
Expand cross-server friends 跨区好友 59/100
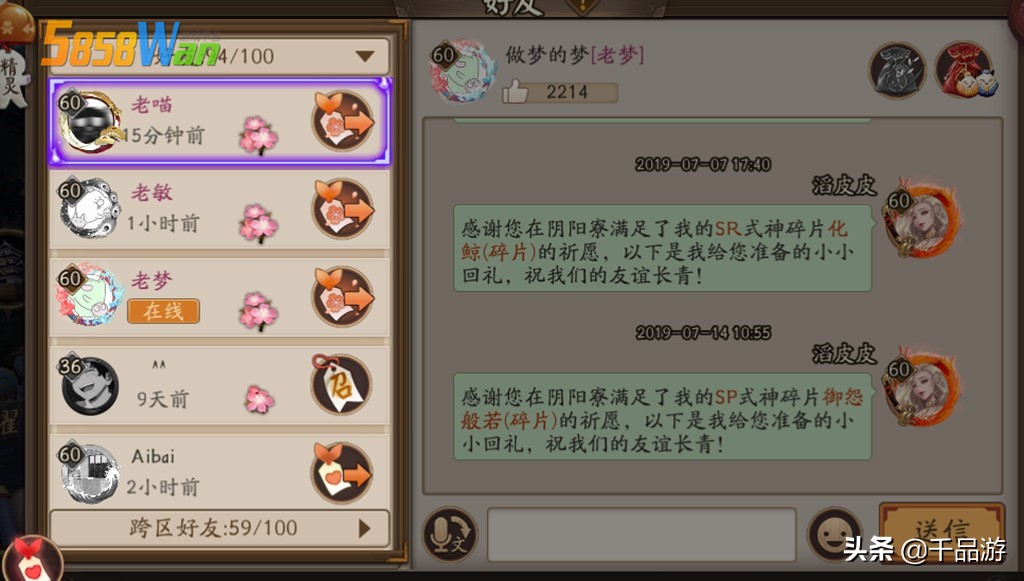(x=219, y=528)
